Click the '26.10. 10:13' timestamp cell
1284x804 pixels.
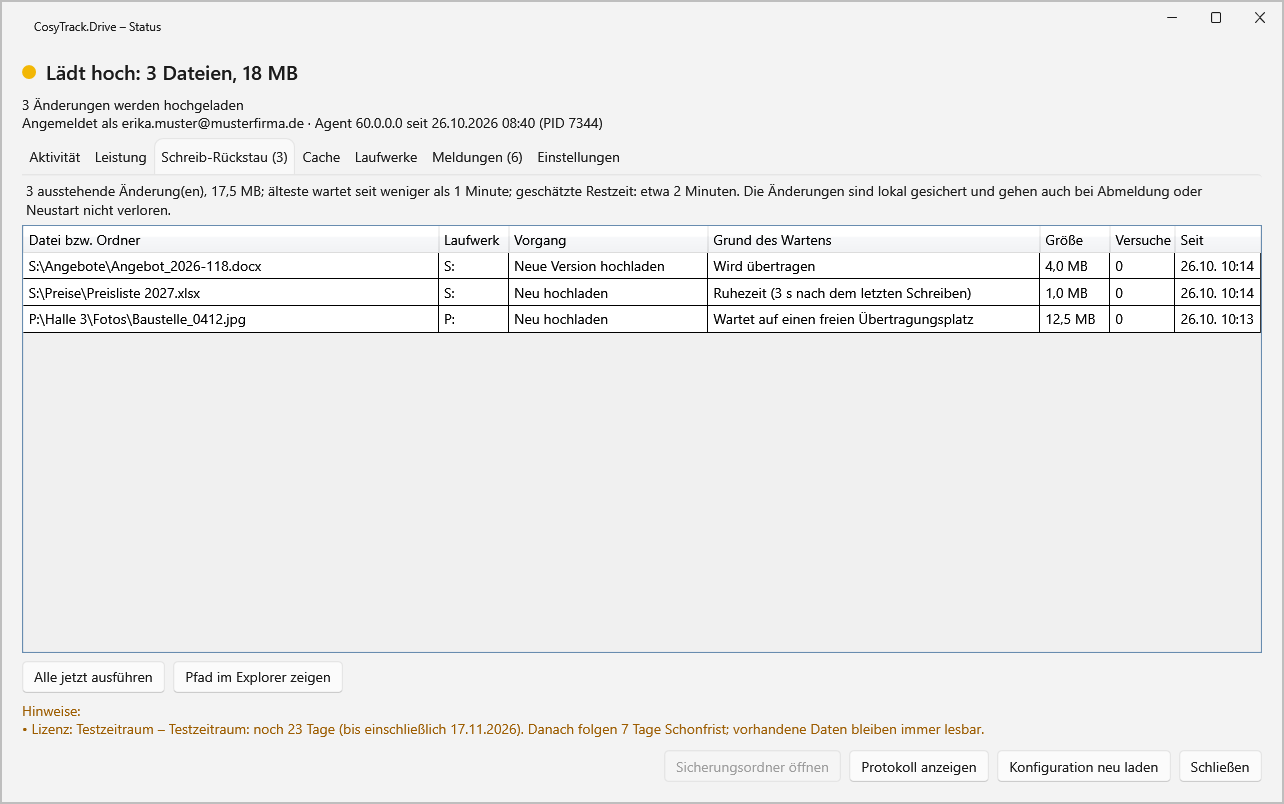(x=1217, y=319)
